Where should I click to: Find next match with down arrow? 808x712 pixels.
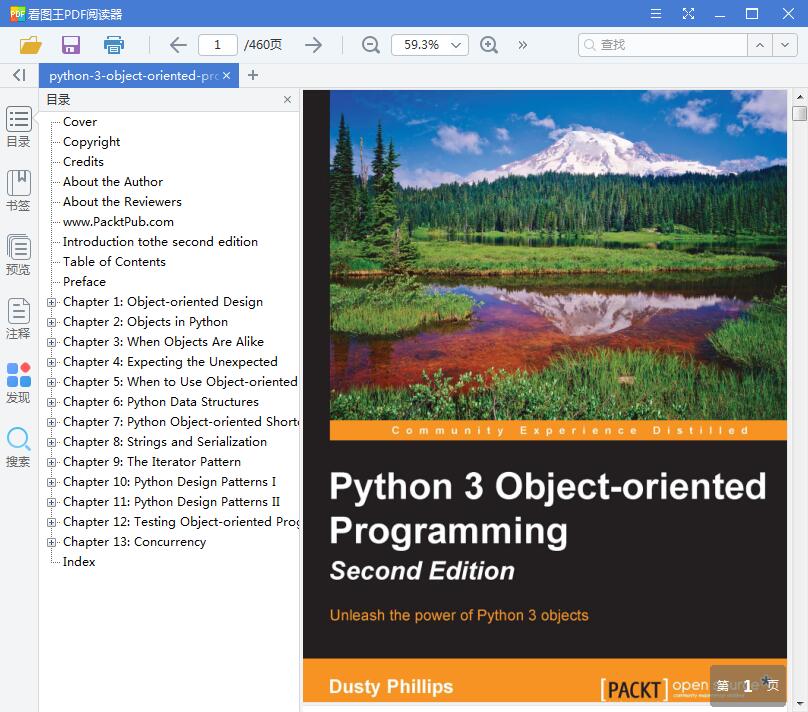[784, 45]
